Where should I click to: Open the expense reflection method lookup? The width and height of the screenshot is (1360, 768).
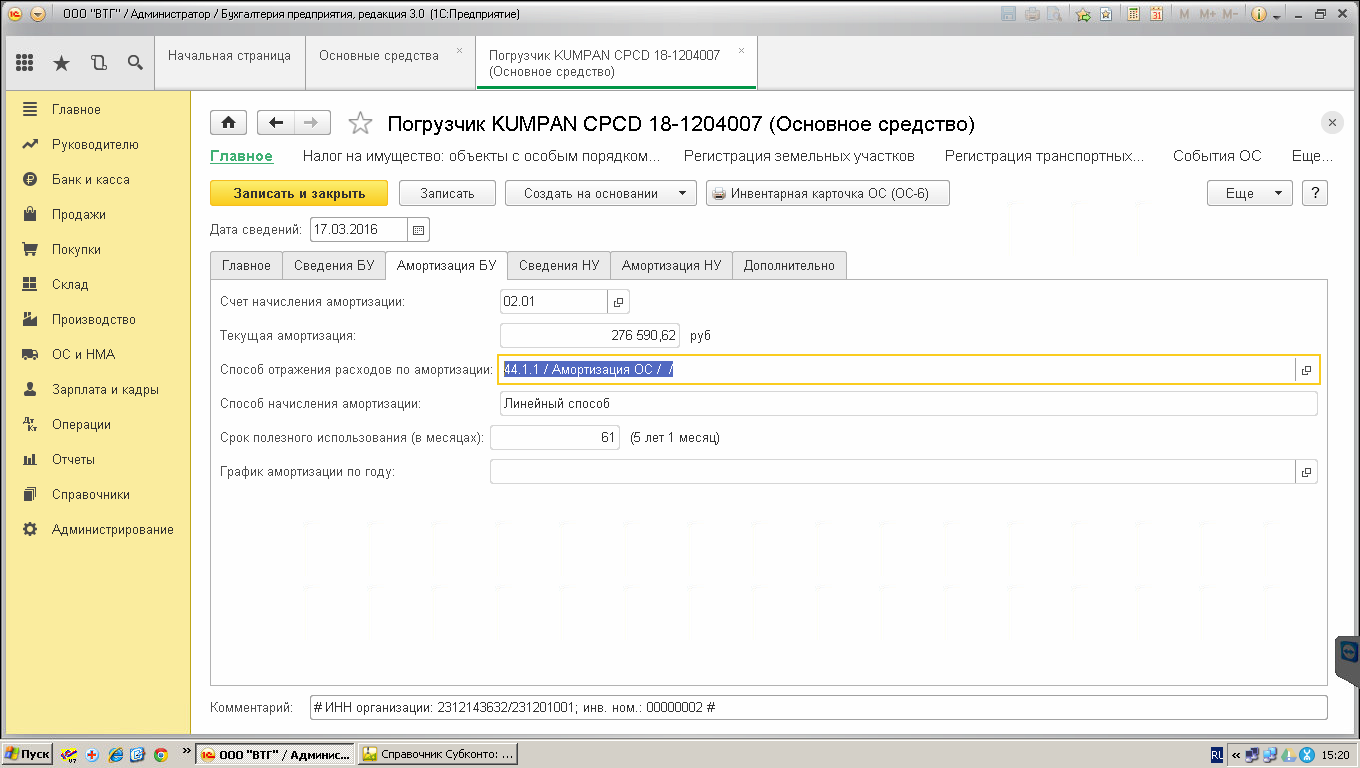click(x=1307, y=370)
